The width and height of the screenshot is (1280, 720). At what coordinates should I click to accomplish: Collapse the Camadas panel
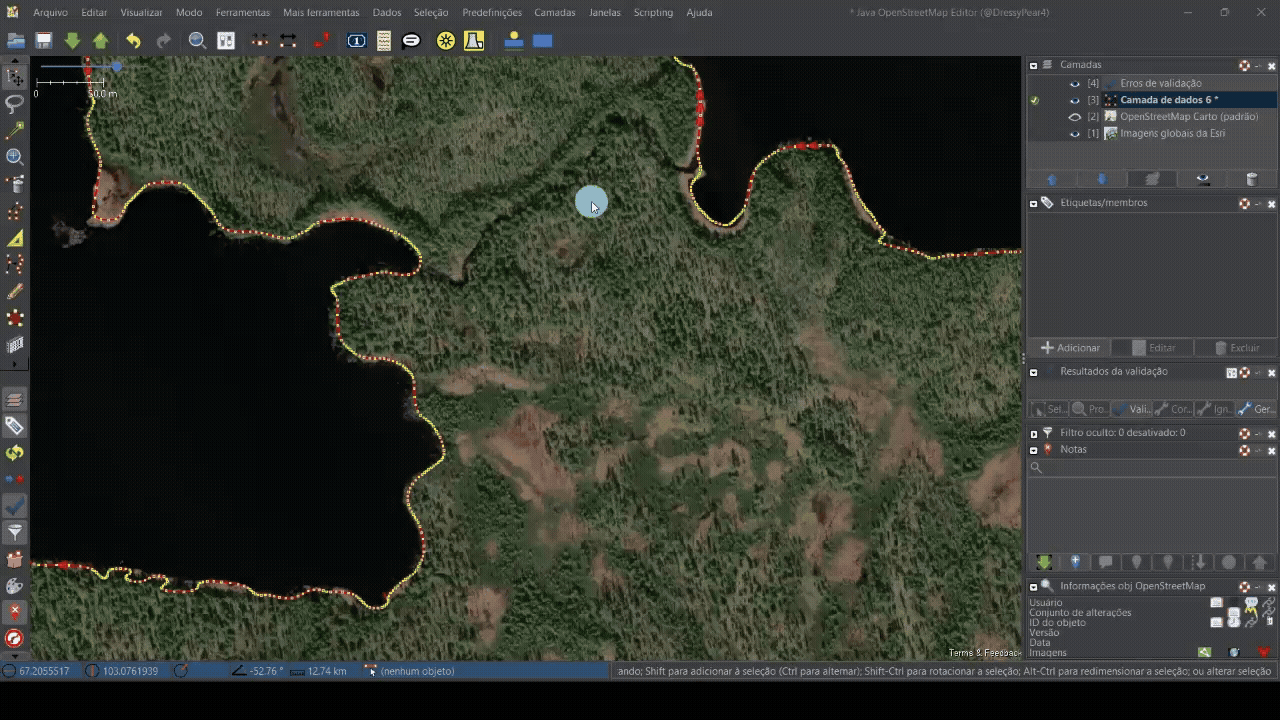1033,66
